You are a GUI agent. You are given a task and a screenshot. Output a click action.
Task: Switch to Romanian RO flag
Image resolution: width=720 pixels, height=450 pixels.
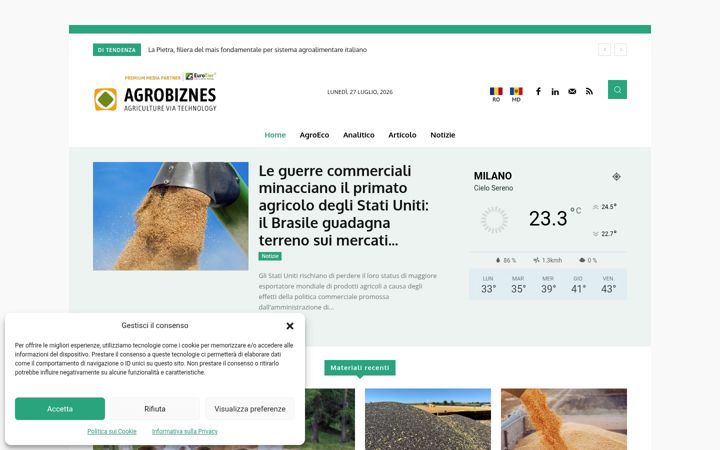[496, 94]
